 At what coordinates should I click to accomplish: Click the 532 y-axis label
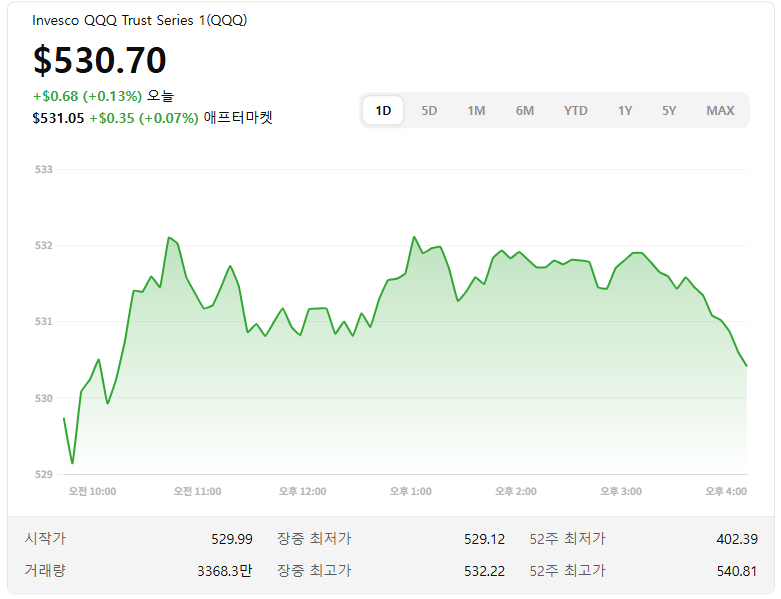(43, 245)
